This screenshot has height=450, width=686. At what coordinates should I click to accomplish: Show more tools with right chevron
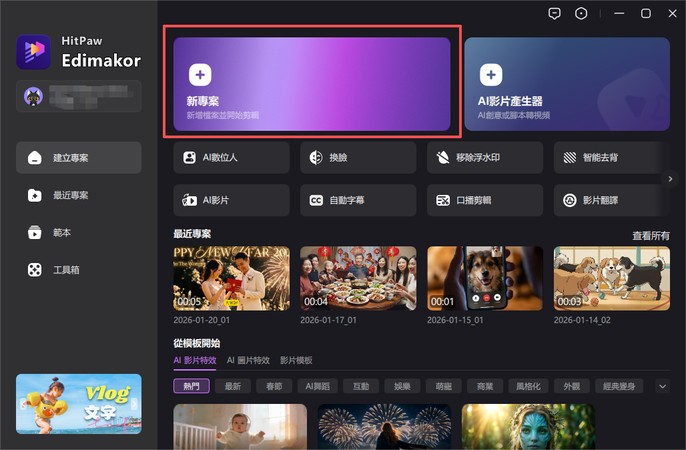pos(670,179)
